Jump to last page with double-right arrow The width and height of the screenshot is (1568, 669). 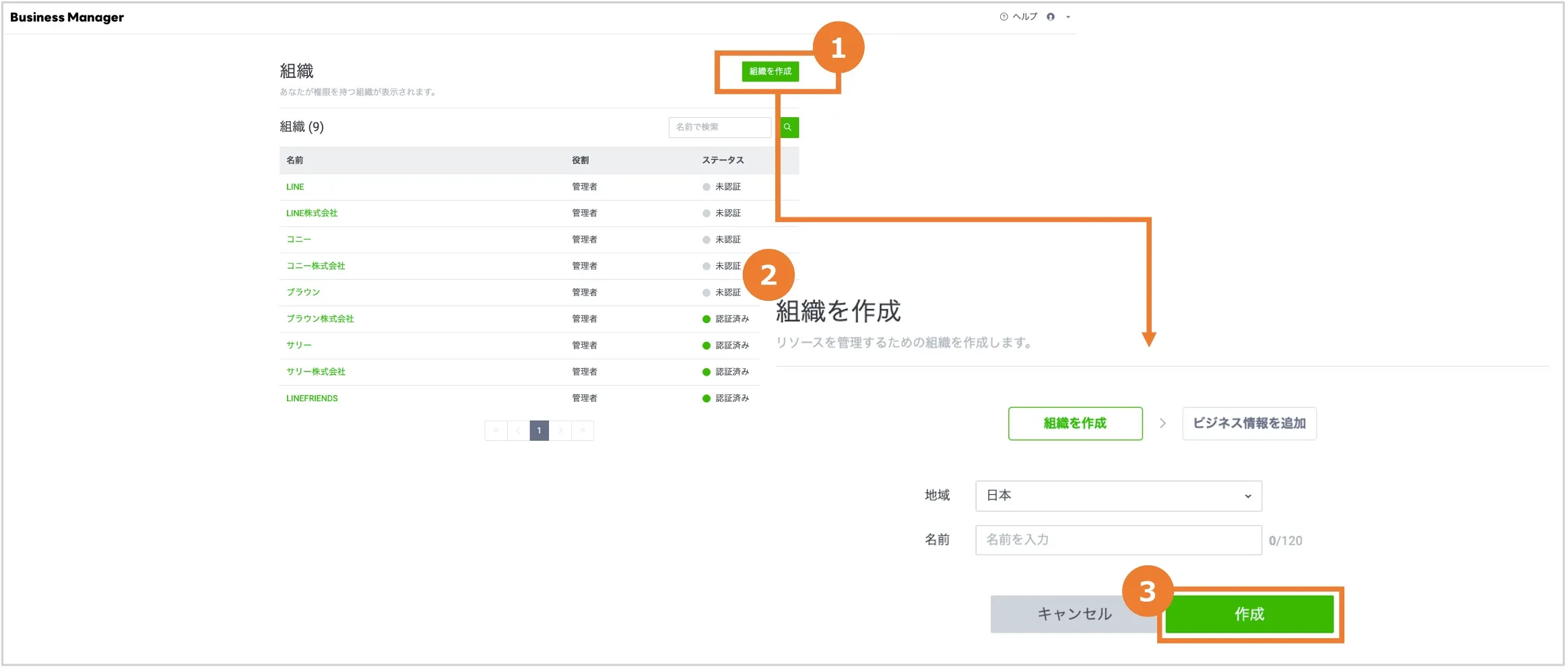pos(583,431)
